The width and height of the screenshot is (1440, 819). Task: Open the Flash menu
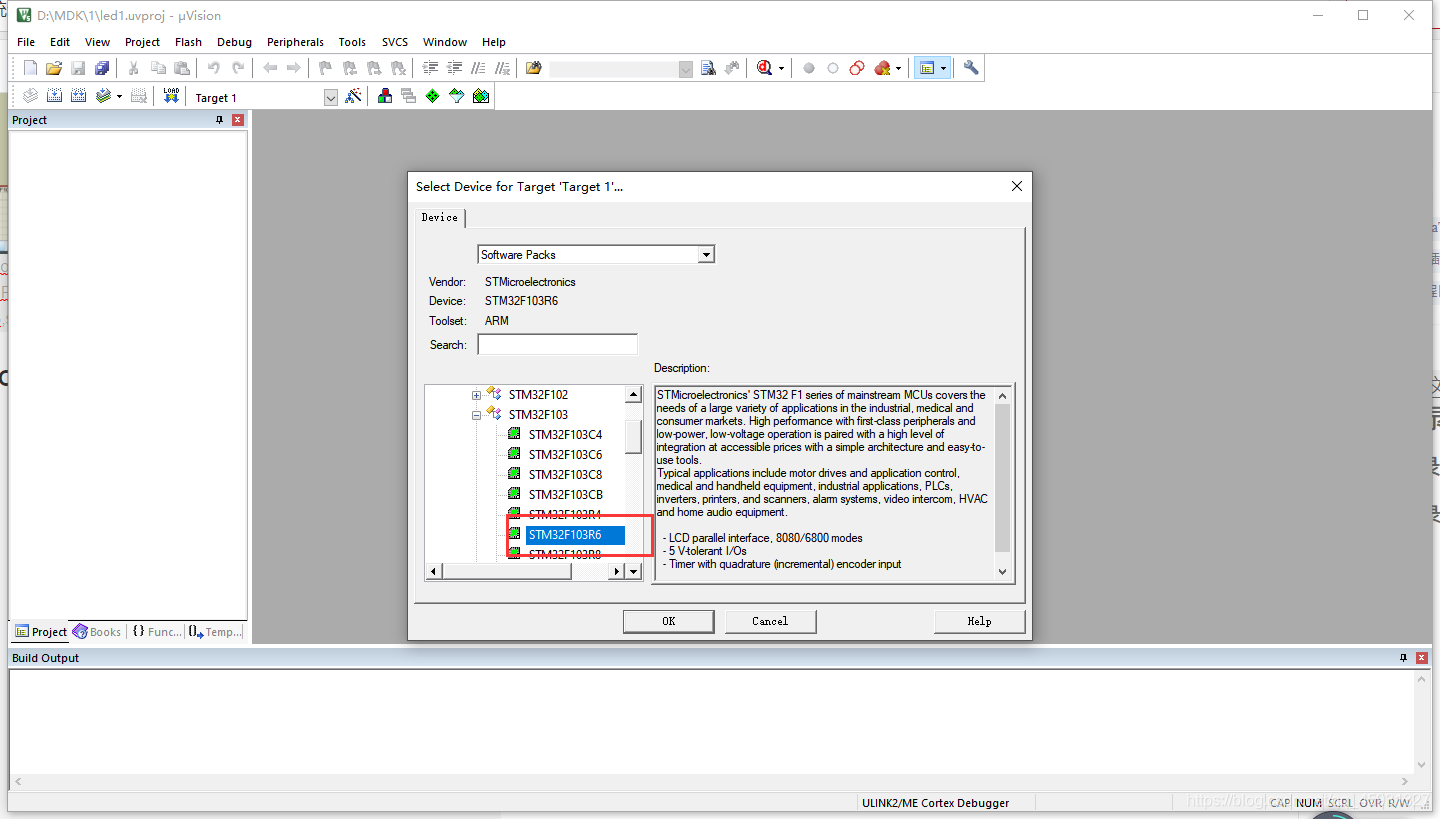(x=188, y=42)
